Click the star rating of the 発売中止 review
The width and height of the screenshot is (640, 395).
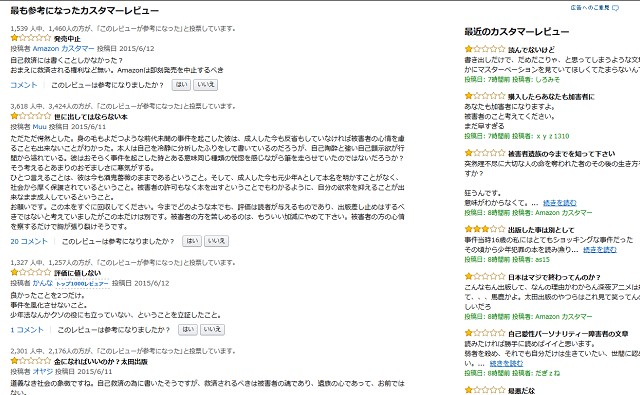coord(31,38)
